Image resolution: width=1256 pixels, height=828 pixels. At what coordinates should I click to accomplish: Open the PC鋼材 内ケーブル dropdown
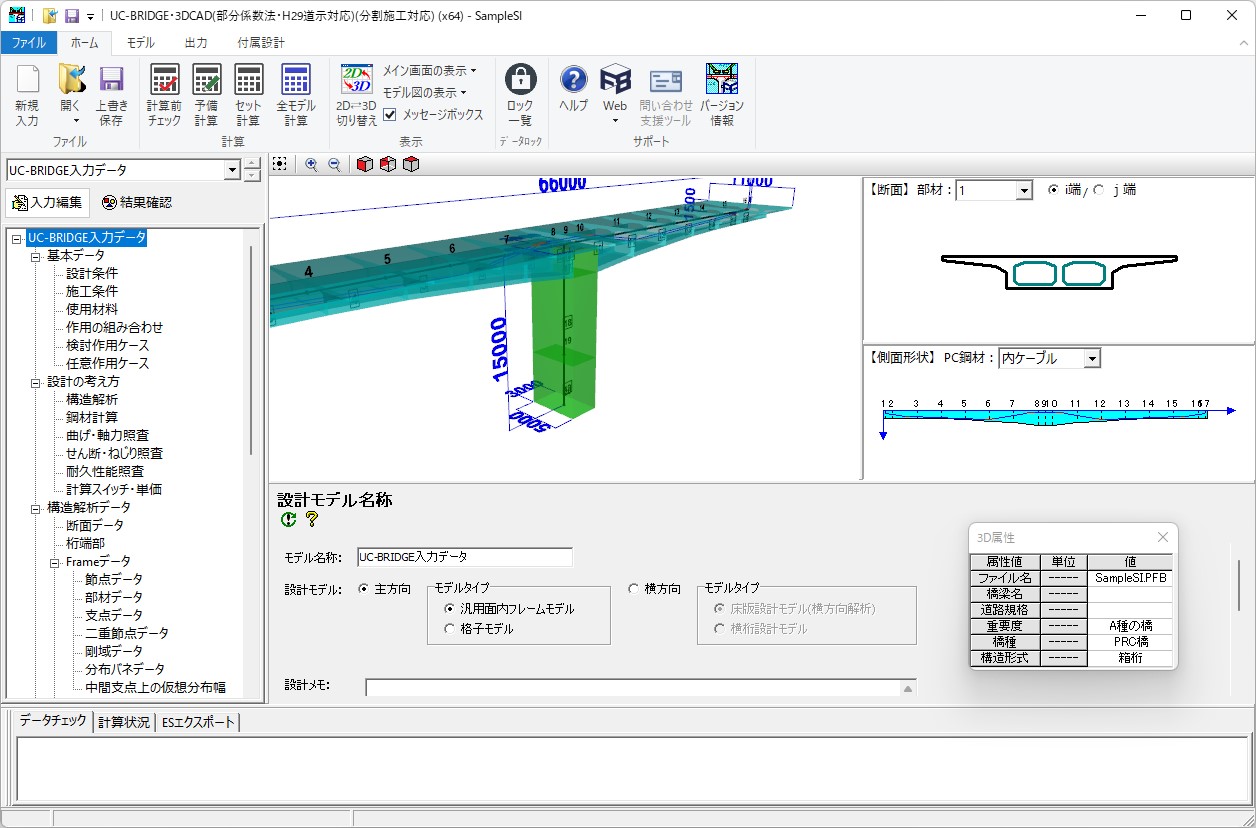click(x=1091, y=358)
